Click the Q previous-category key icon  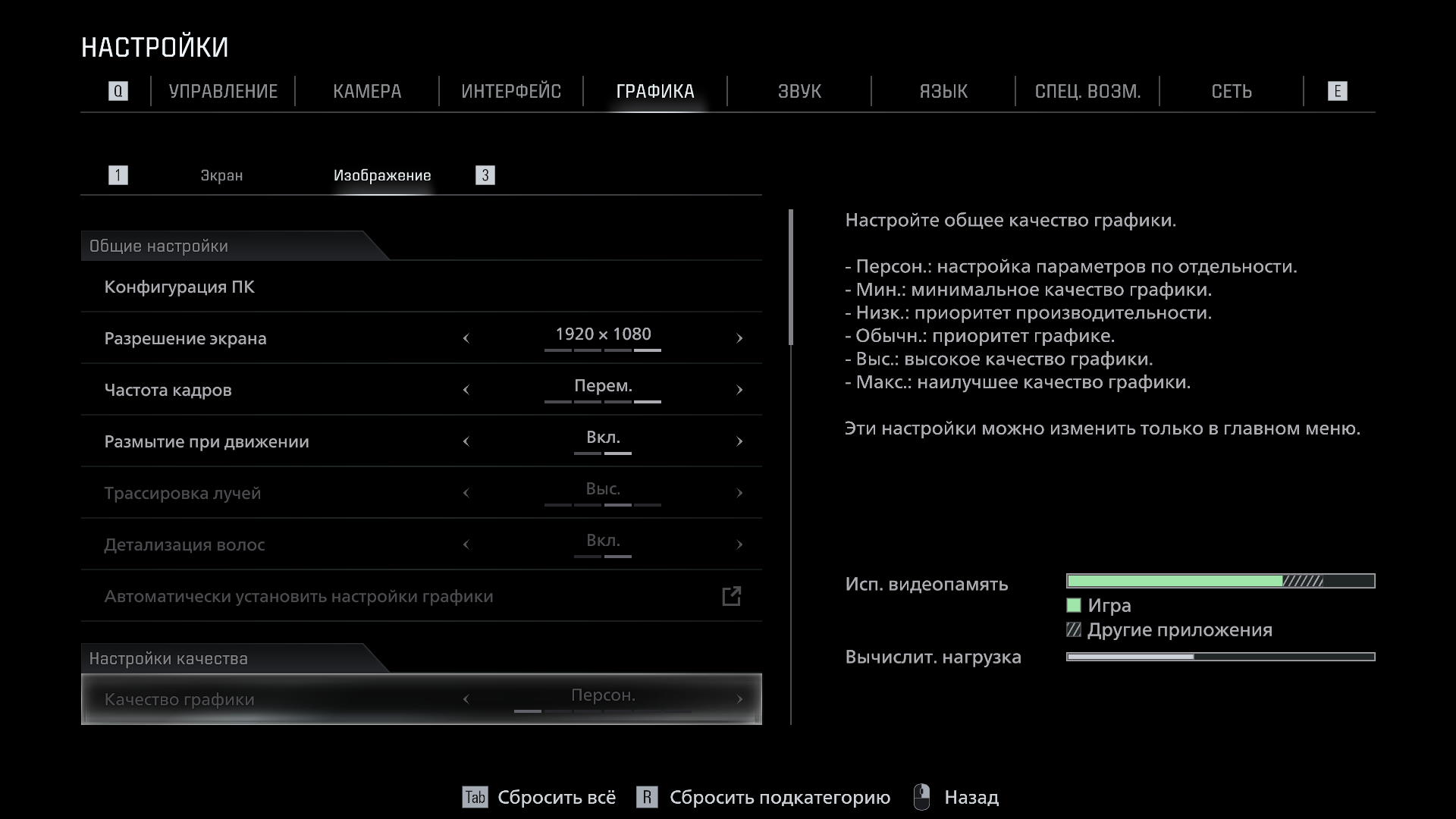click(x=118, y=91)
